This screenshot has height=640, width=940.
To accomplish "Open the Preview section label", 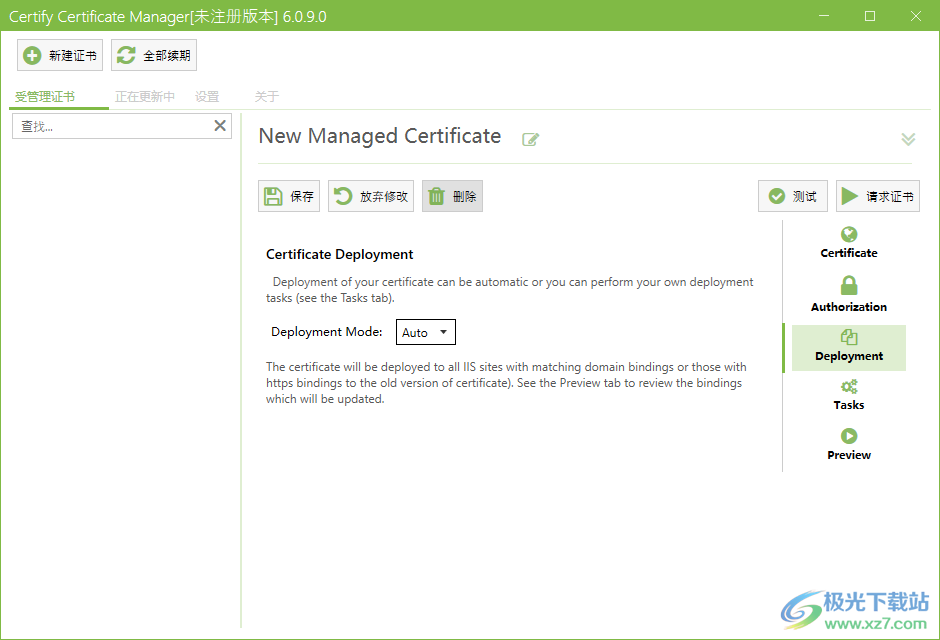I will pyautogui.click(x=849, y=455).
